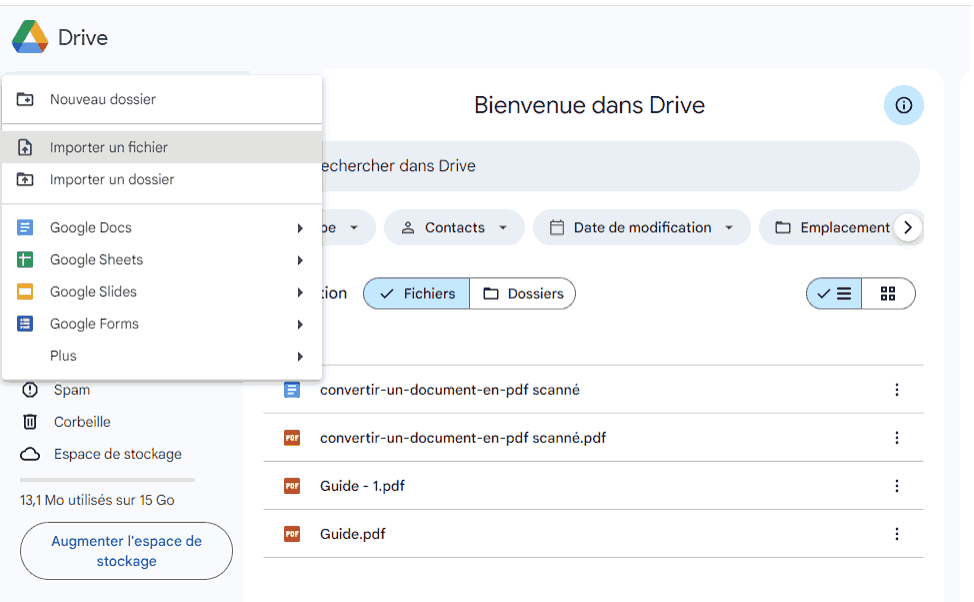
Task: Click the Corbeille trash icon
Action: [30, 422]
